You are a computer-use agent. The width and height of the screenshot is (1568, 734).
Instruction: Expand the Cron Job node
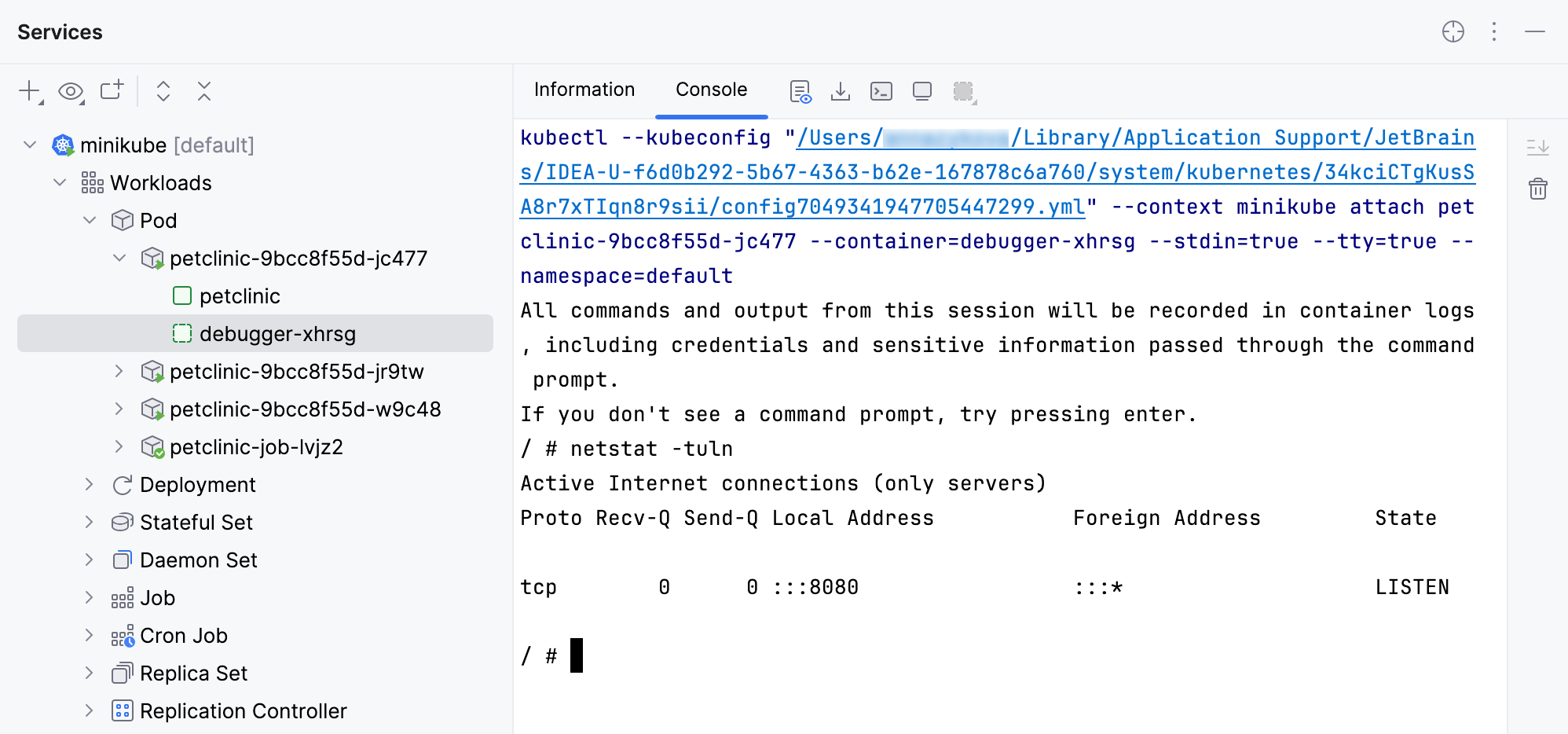pyautogui.click(x=88, y=635)
